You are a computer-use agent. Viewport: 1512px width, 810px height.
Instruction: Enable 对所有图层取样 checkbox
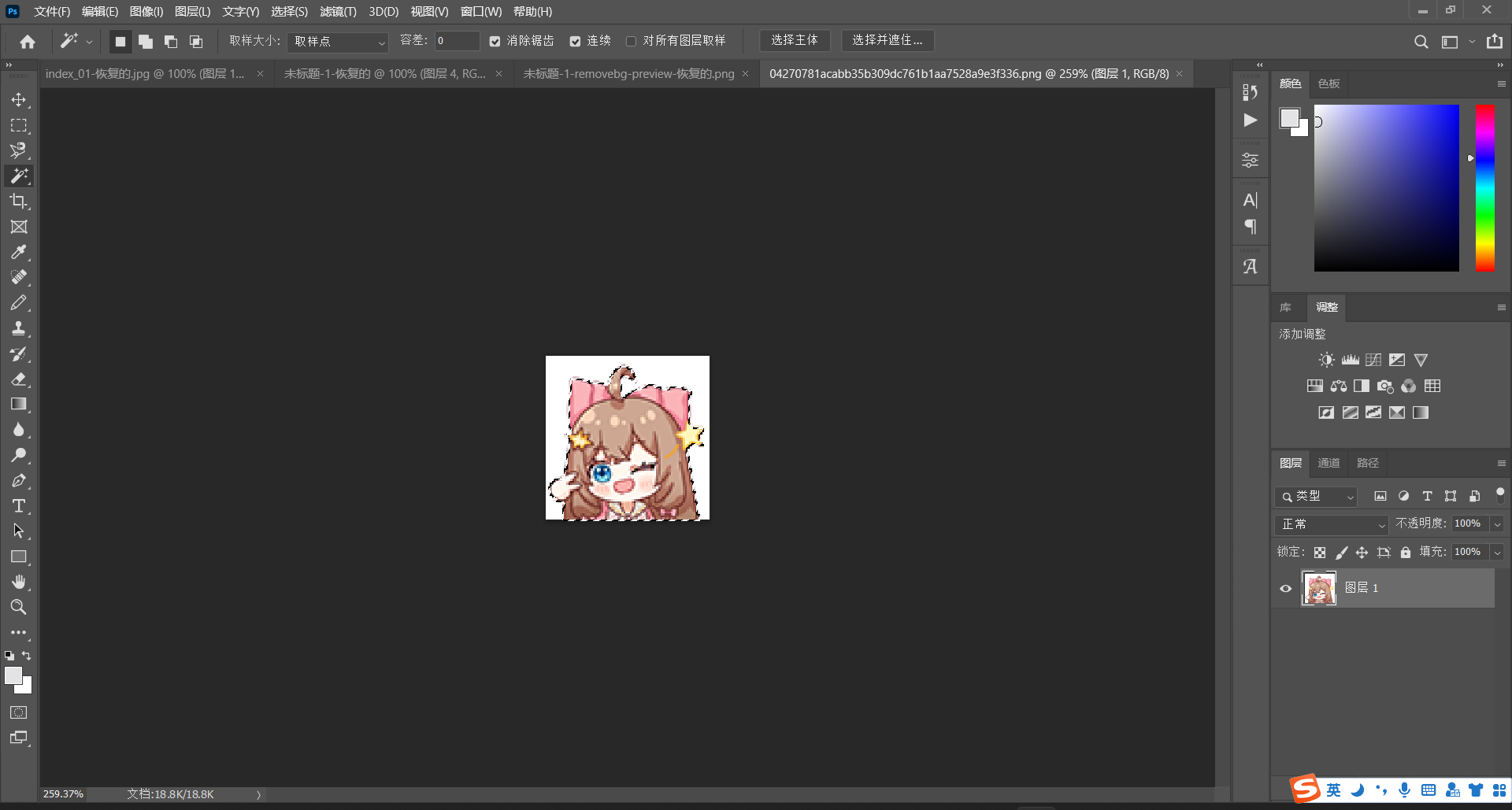(x=631, y=42)
